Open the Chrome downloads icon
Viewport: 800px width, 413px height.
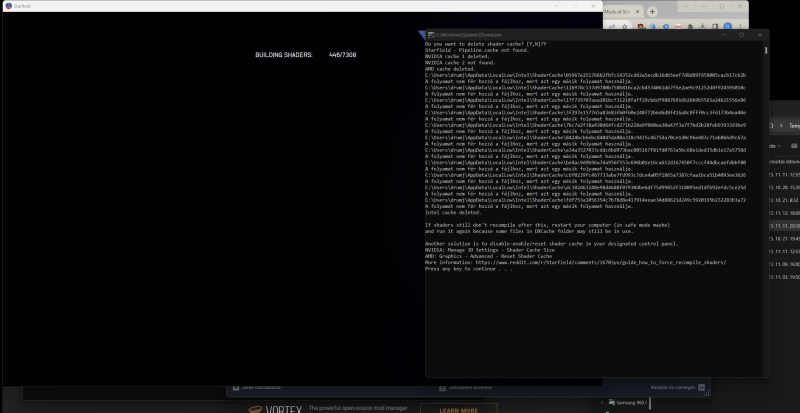[703, 26]
